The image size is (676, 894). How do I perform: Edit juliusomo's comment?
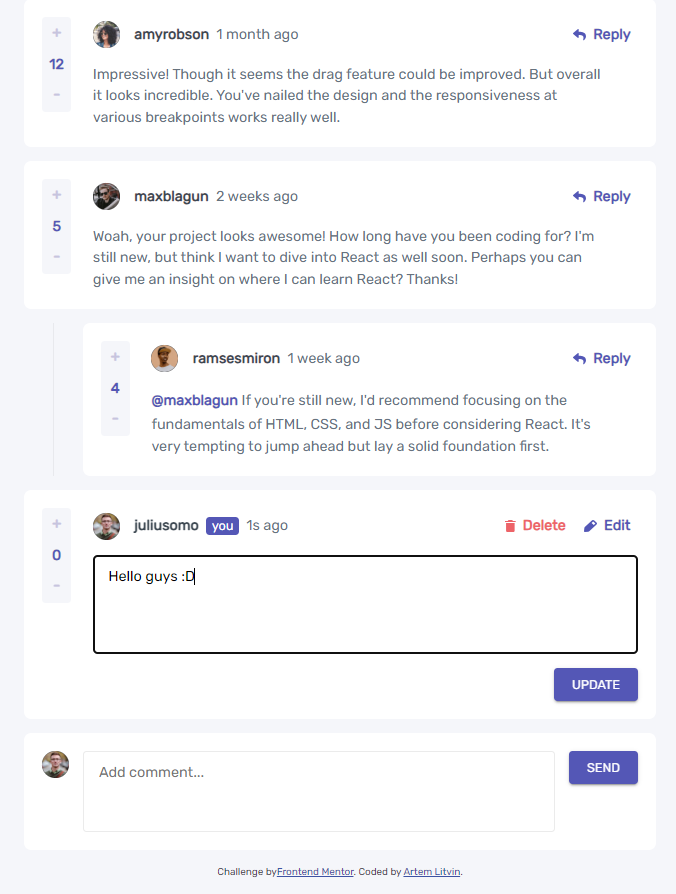pos(607,525)
